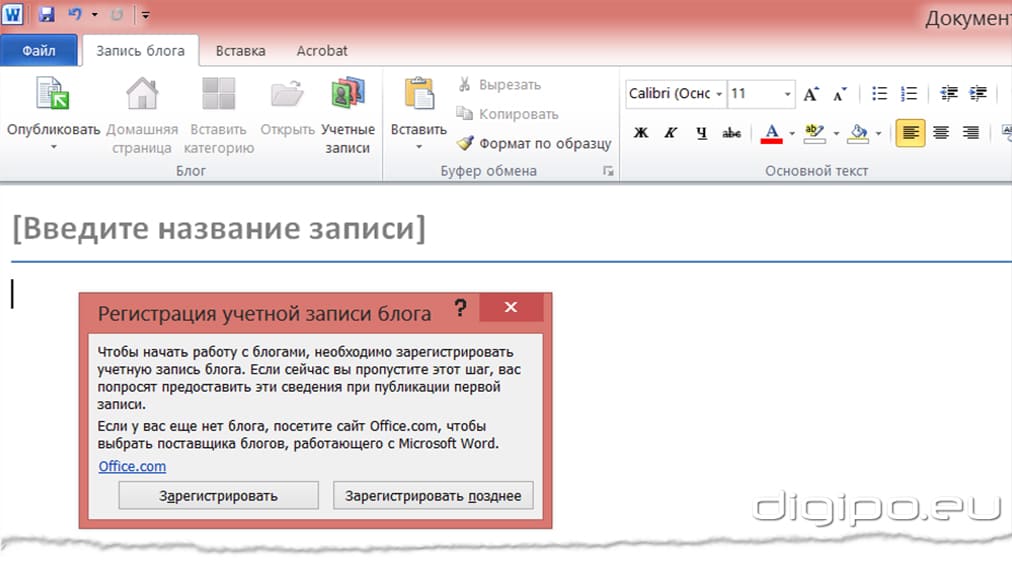This screenshot has width=1012, height=565.
Task: Open the undo history dropdown arrow
Action: click(x=95, y=14)
